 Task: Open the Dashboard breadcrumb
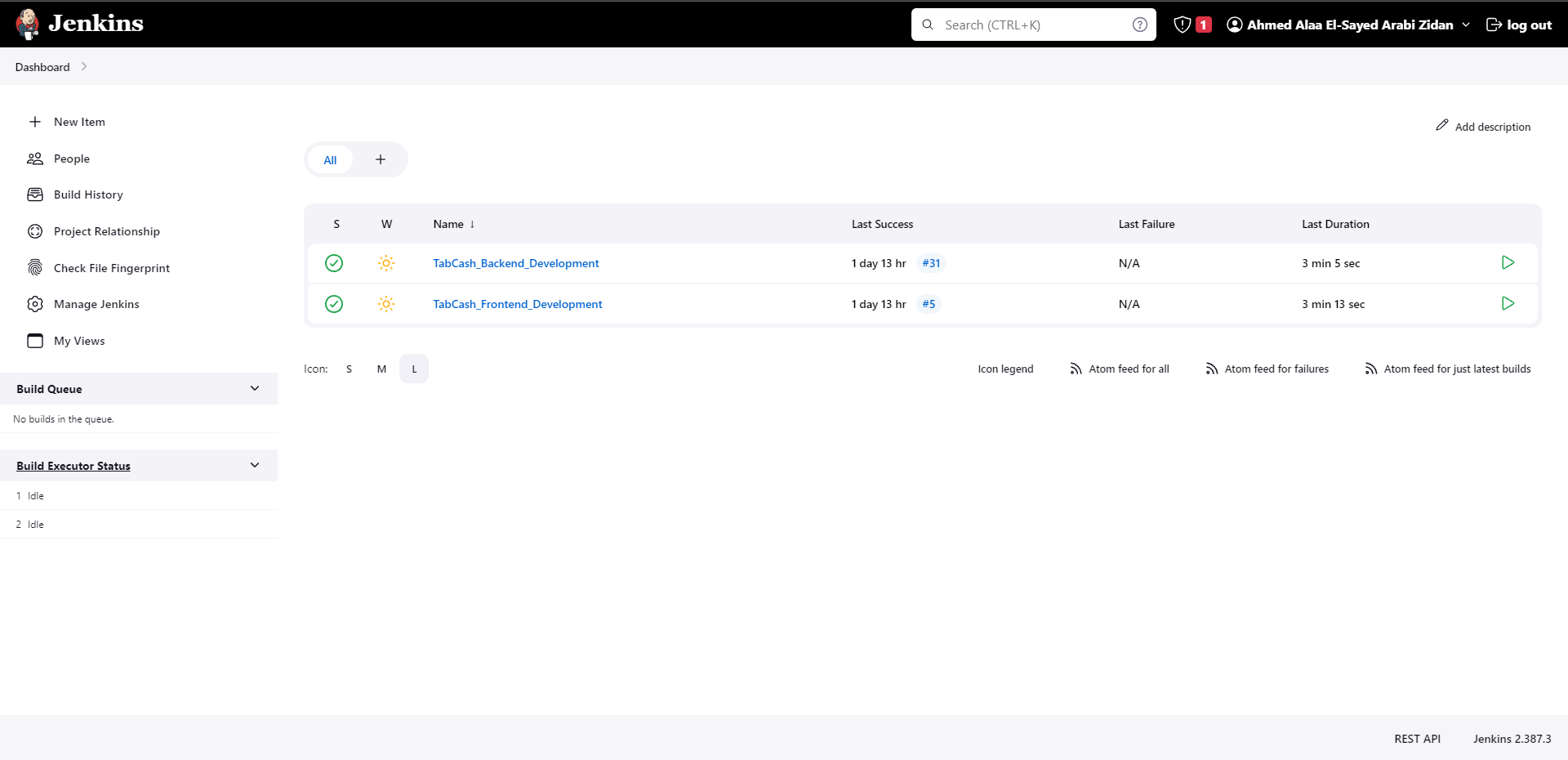point(42,67)
